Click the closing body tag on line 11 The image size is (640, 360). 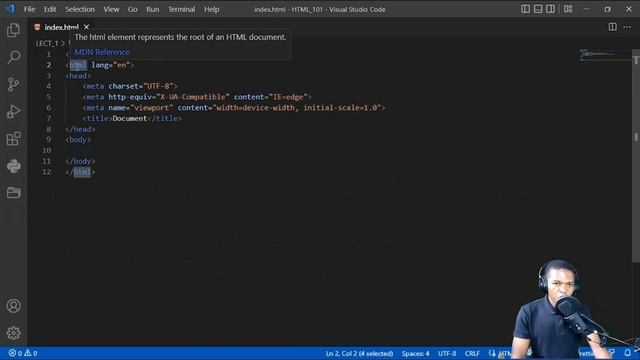coord(80,161)
